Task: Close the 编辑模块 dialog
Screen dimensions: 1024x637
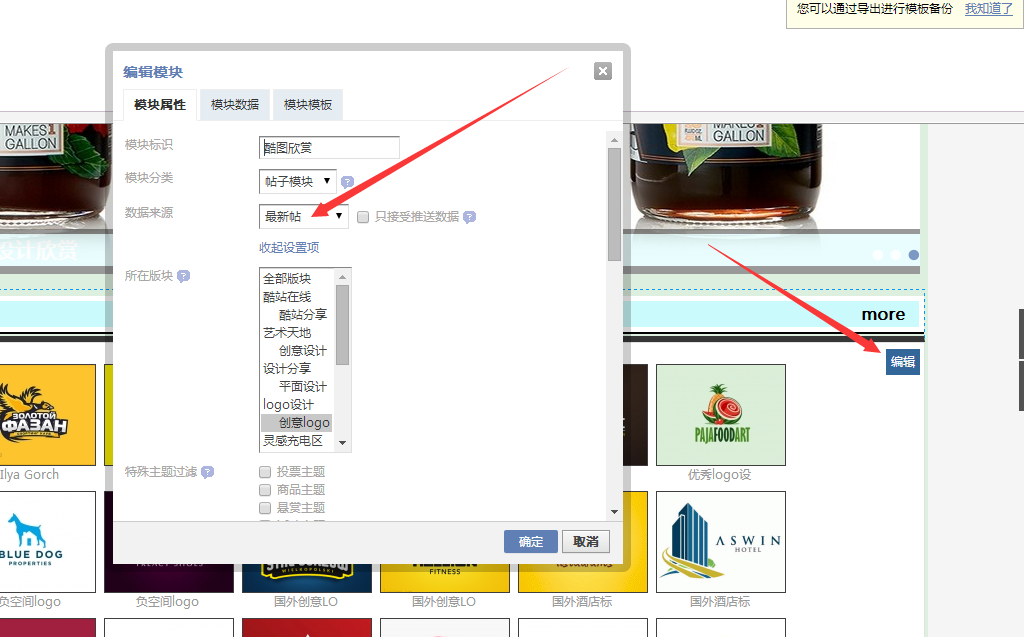Action: coord(603,71)
